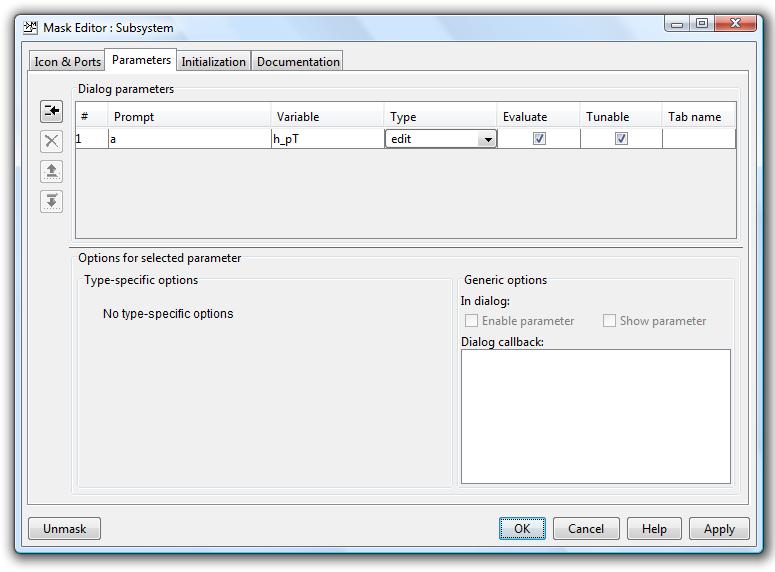Check the Enable parameter option
The width and height of the screenshot is (775, 572).
471,321
